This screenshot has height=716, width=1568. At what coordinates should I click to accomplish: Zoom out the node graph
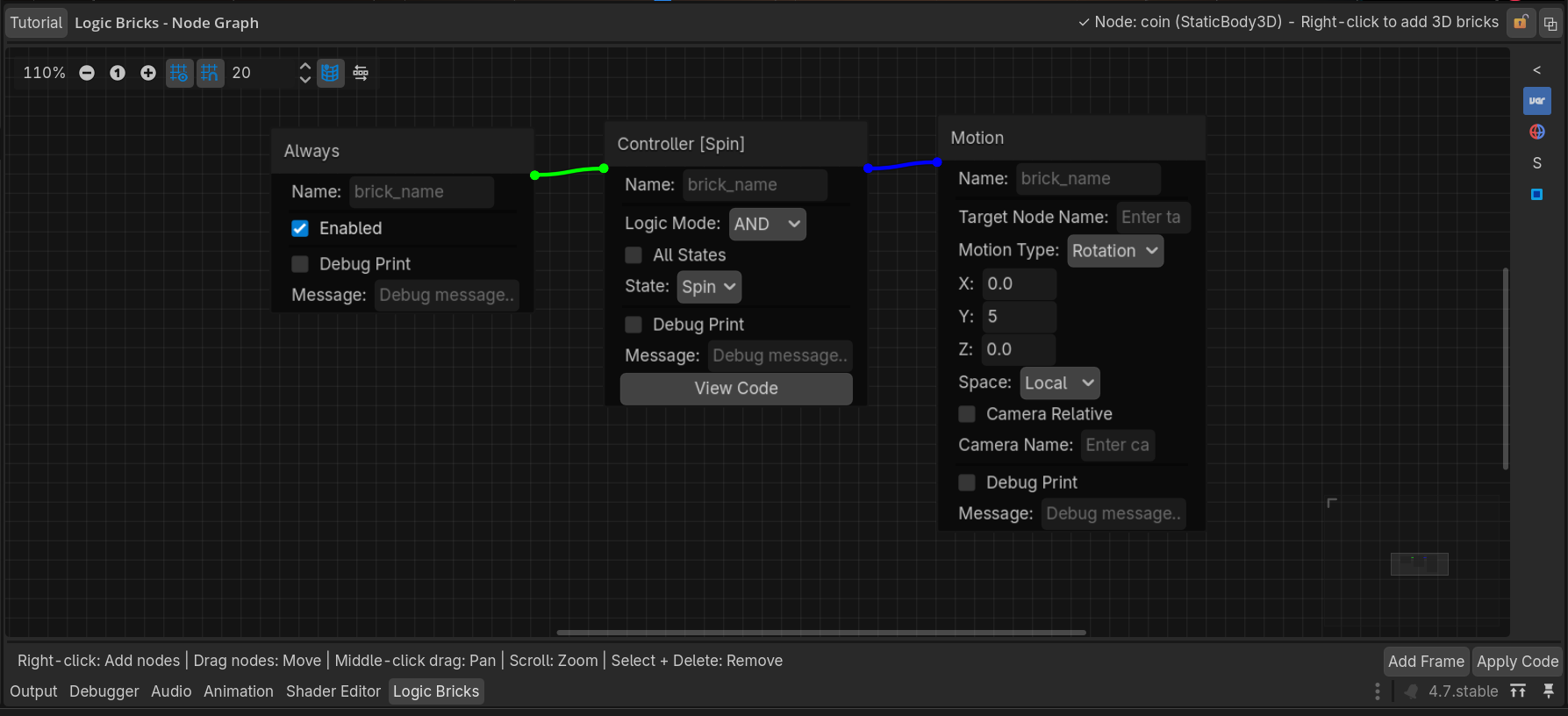87,73
